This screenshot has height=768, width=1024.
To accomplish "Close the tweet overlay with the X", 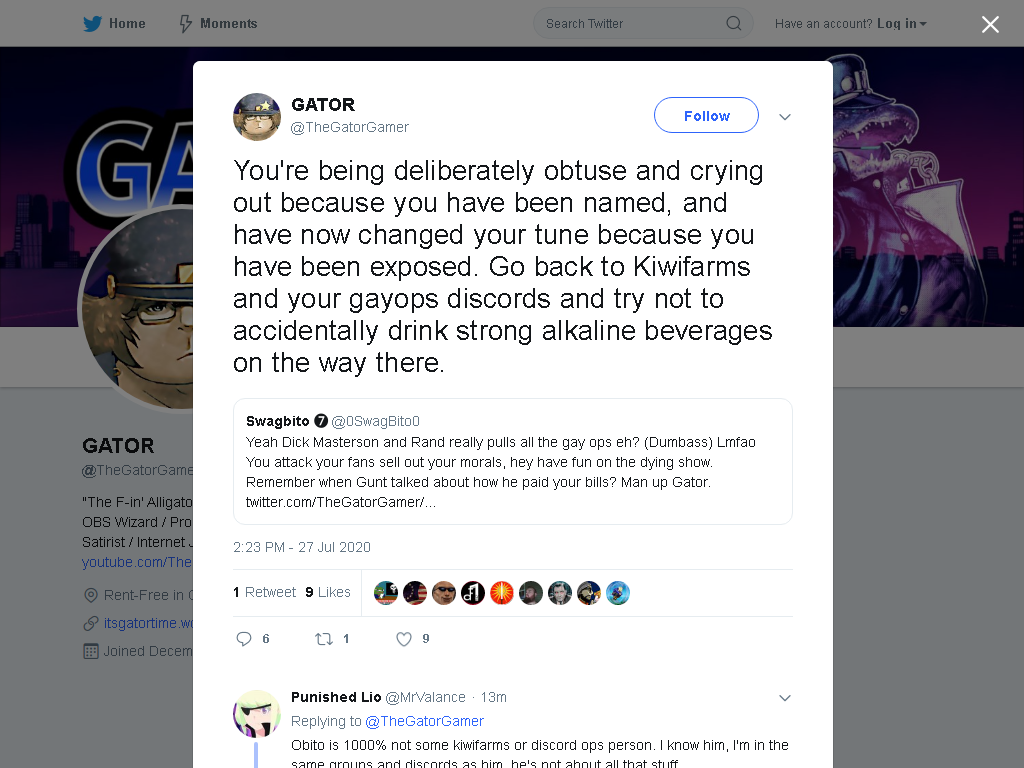I will (990, 24).
